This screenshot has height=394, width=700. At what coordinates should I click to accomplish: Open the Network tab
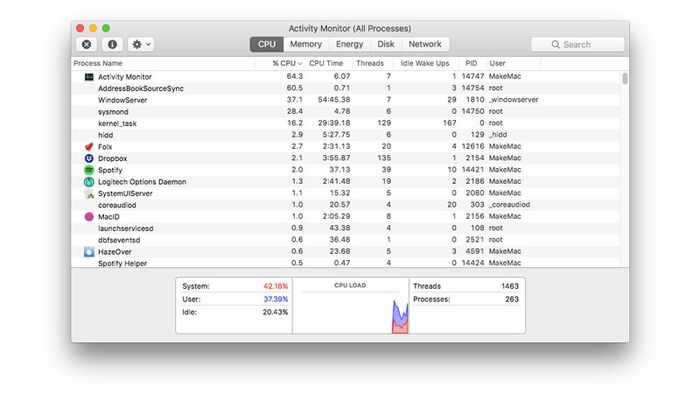[425, 44]
